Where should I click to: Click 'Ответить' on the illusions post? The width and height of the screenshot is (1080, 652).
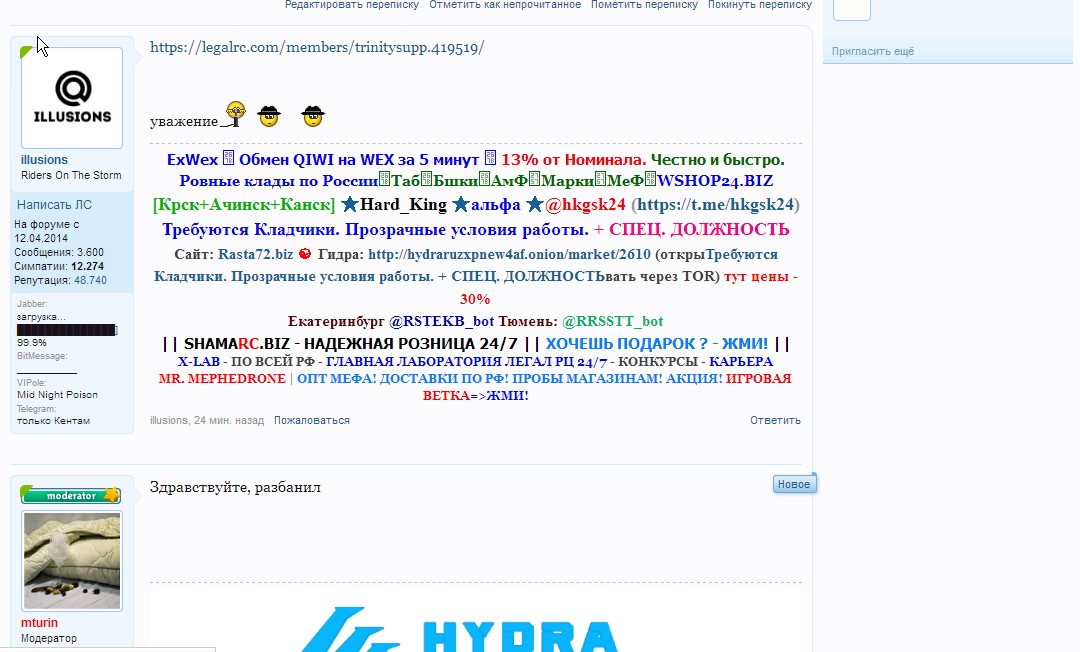[x=776, y=420]
